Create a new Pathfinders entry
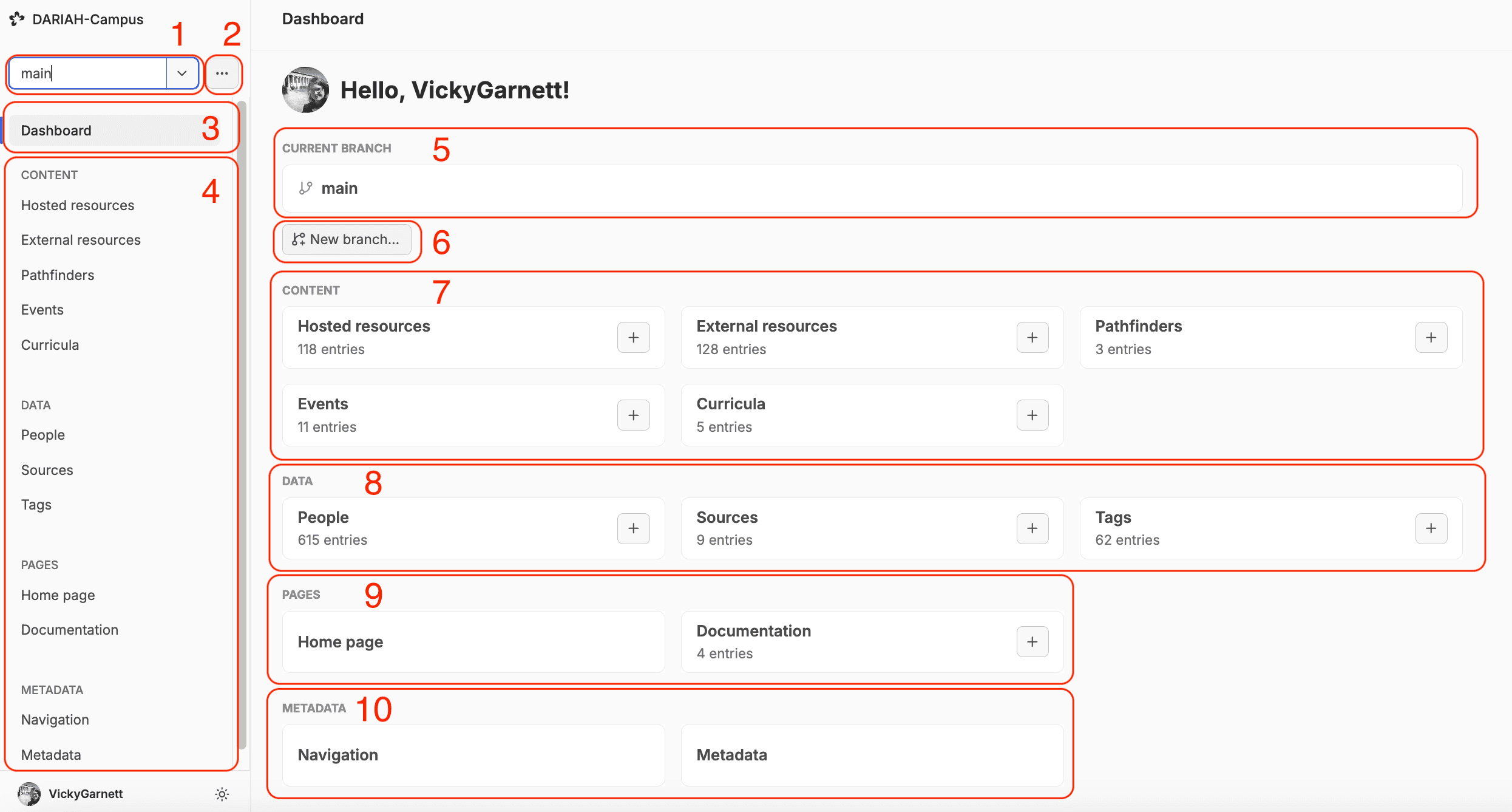Screen dimensions: 1512x812 [x=1431, y=338]
